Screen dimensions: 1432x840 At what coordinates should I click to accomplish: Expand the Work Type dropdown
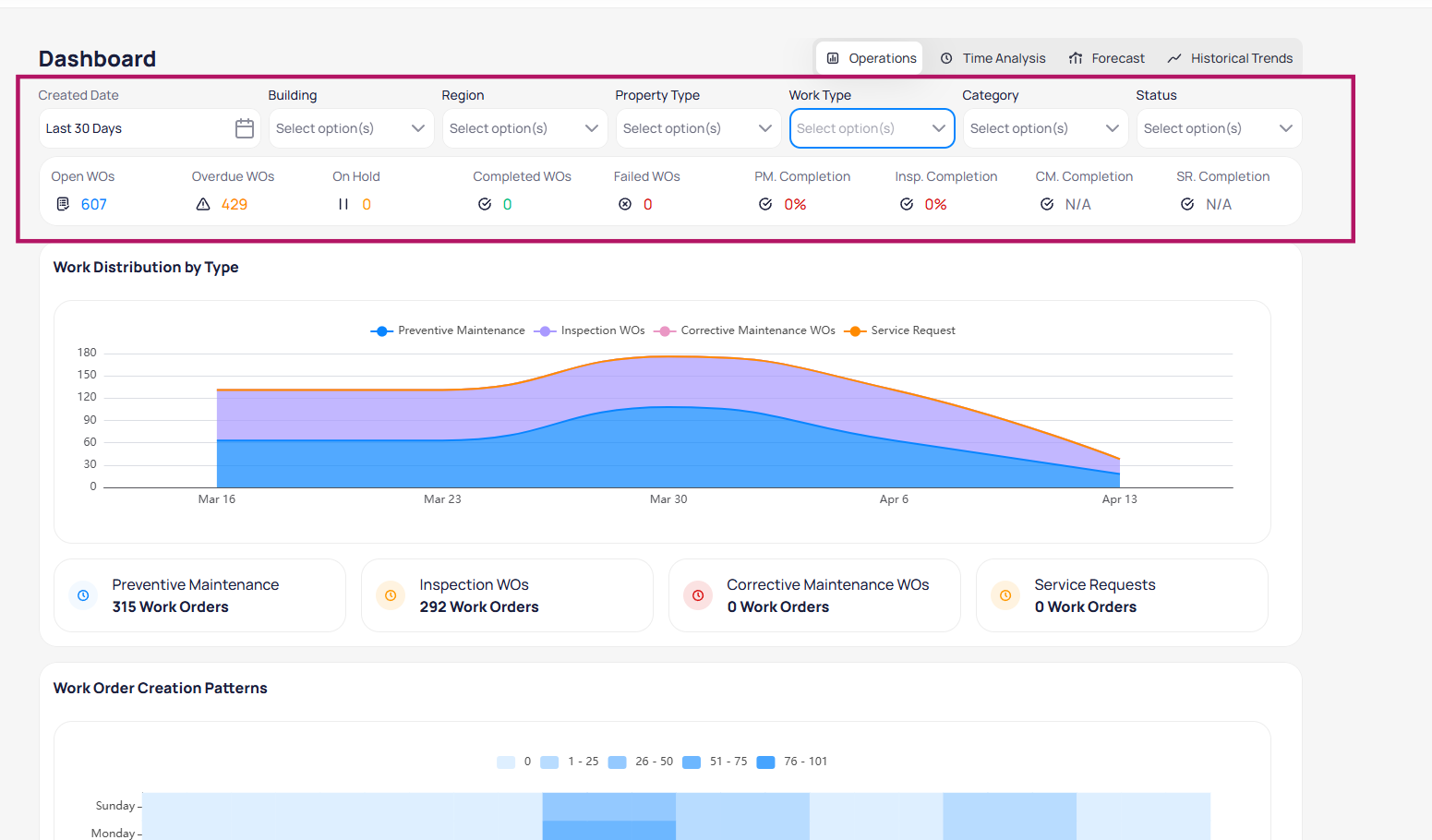(872, 128)
